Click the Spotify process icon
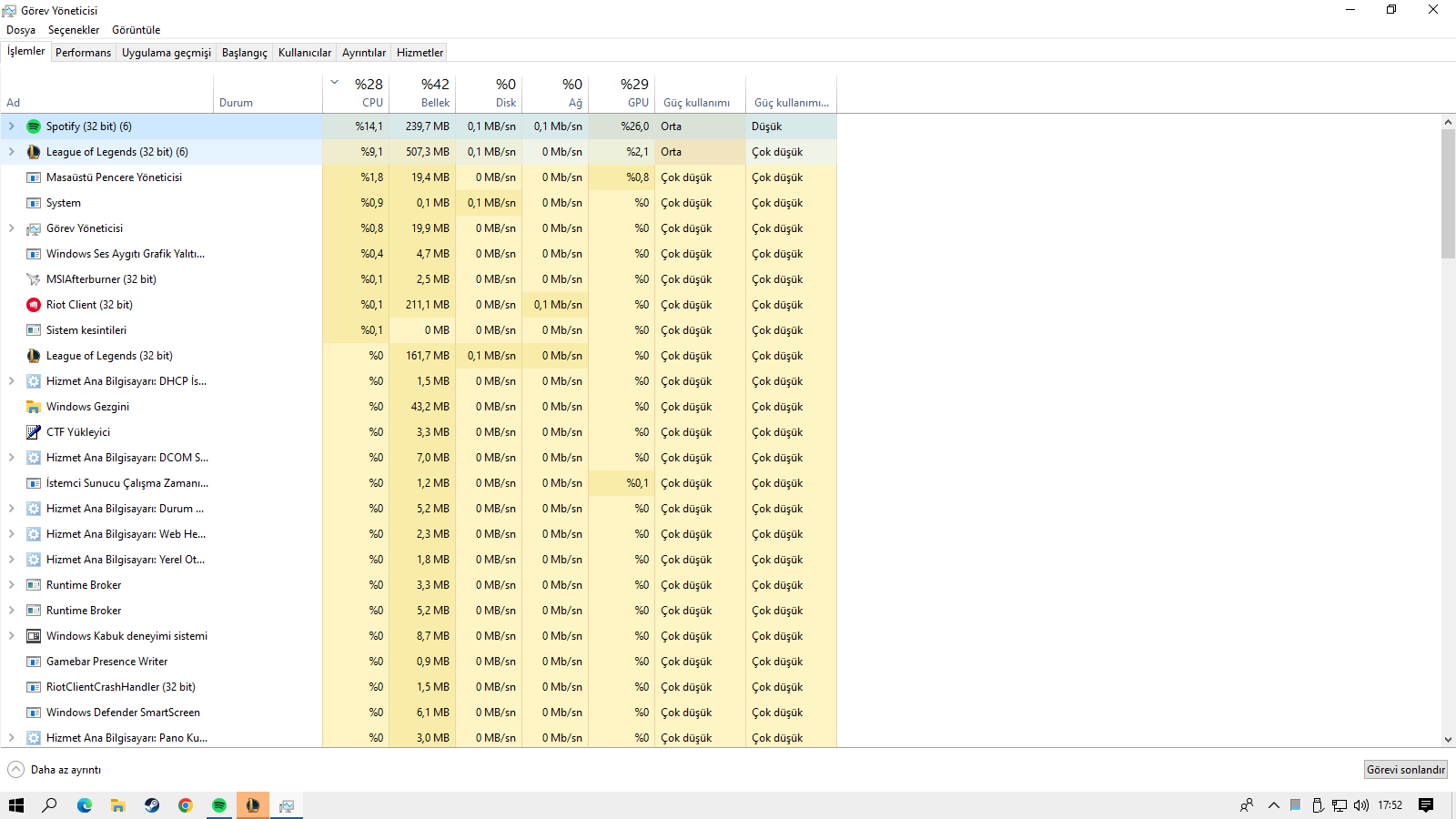The image size is (1456, 819). 34,126
